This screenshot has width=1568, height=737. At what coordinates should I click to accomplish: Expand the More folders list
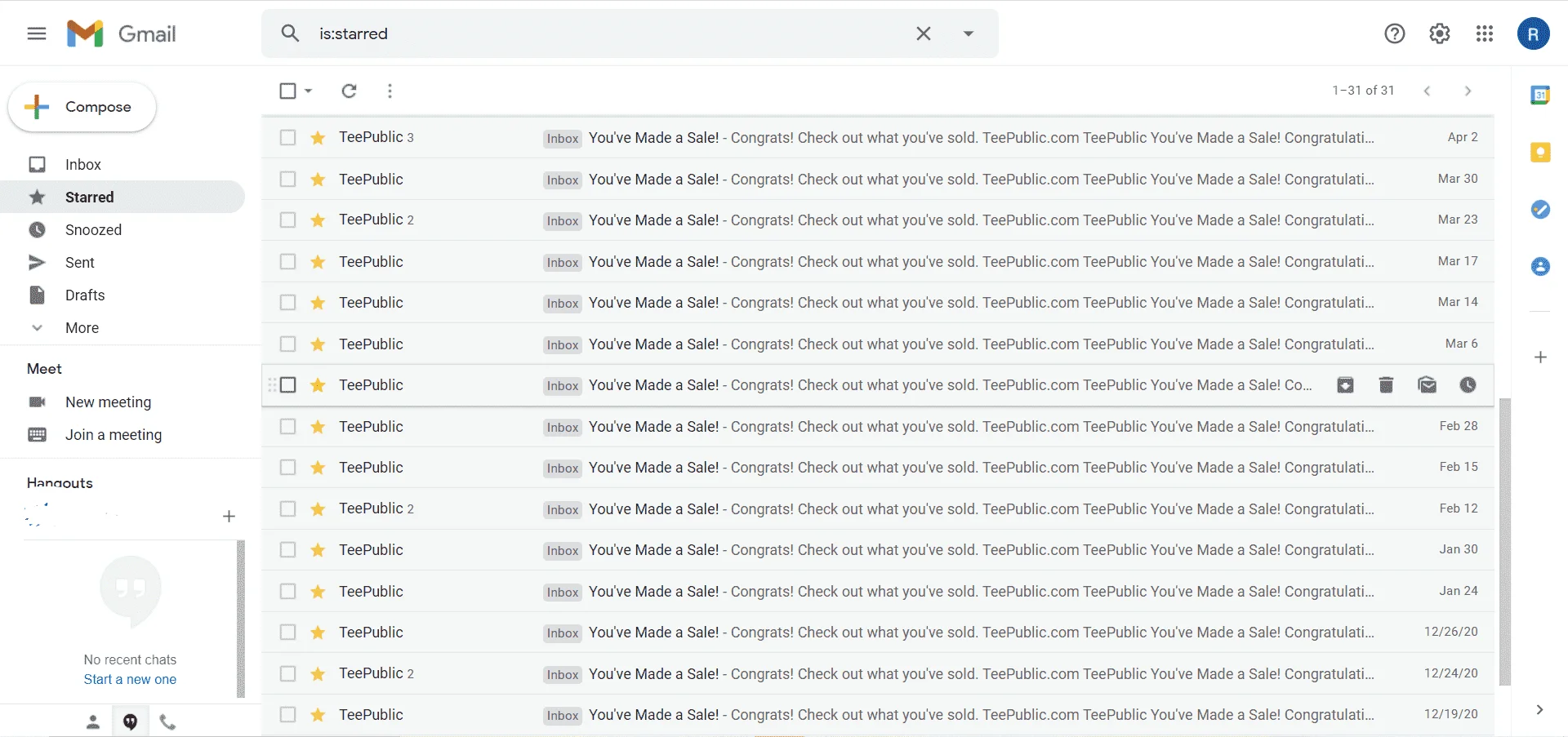pos(122,328)
